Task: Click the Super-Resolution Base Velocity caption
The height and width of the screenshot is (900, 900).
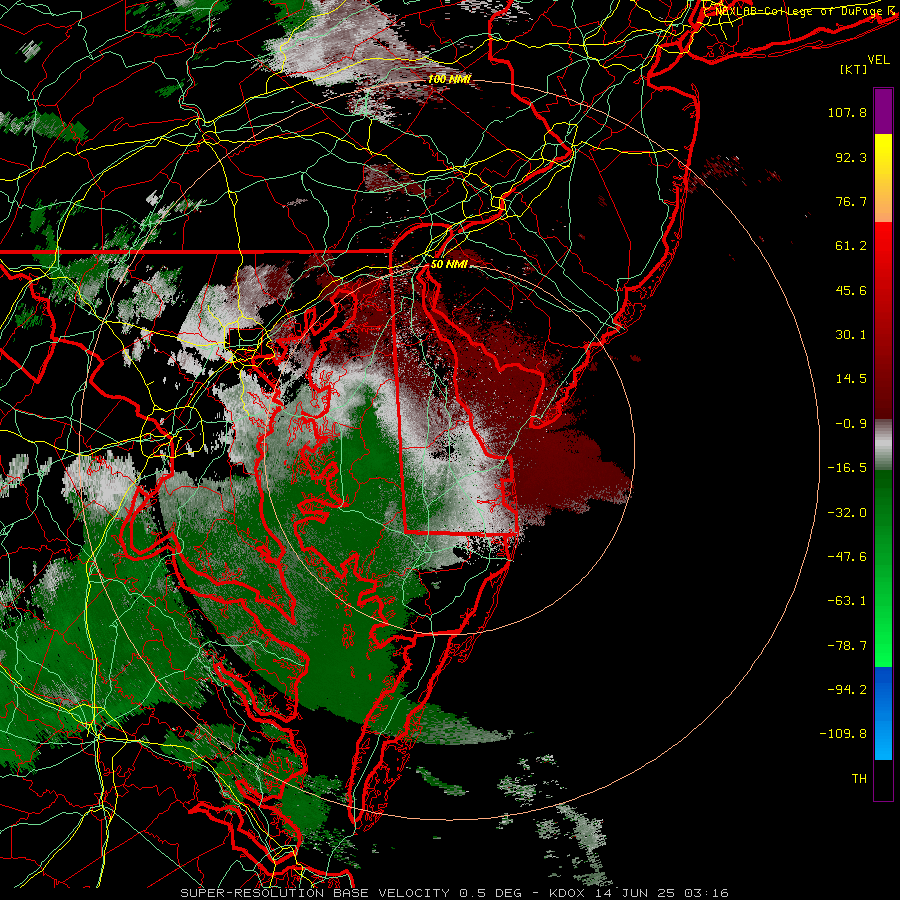Action: pos(454,893)
